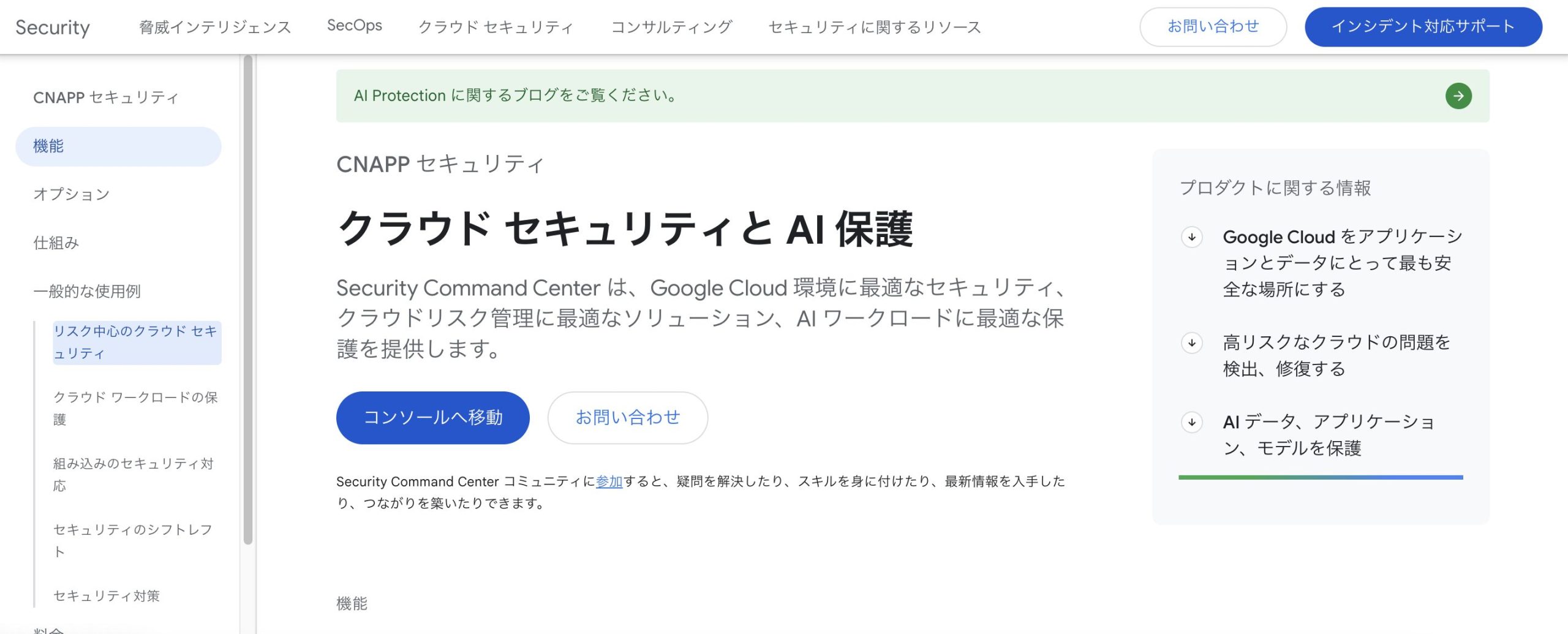Screen dimensions: 1568x634
Task: Select 仕組み in the sidebar
Action: tap(56, 243)
